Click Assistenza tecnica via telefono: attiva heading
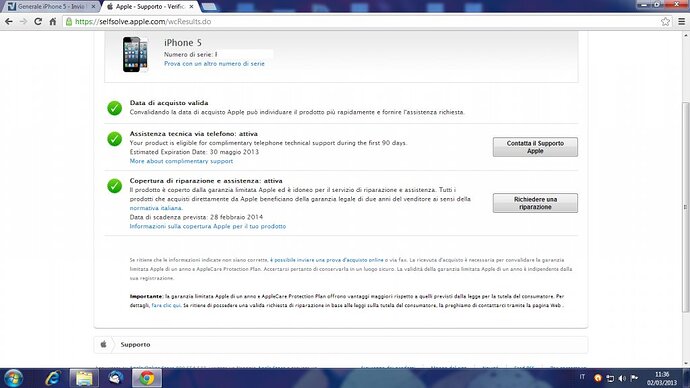The image size is (690, 388). pos(194,134)
